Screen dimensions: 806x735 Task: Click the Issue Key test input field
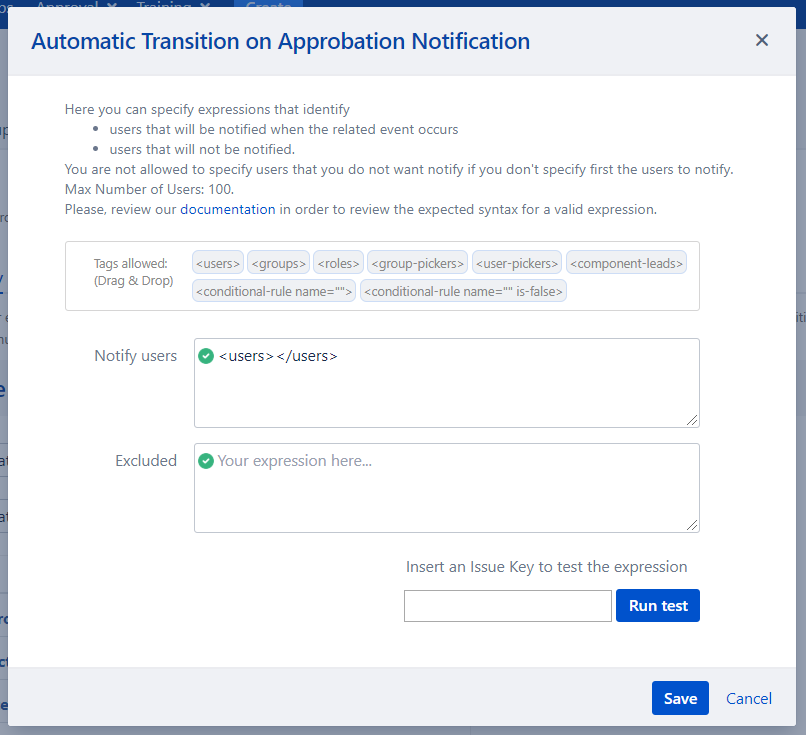[x=507, y=606]
